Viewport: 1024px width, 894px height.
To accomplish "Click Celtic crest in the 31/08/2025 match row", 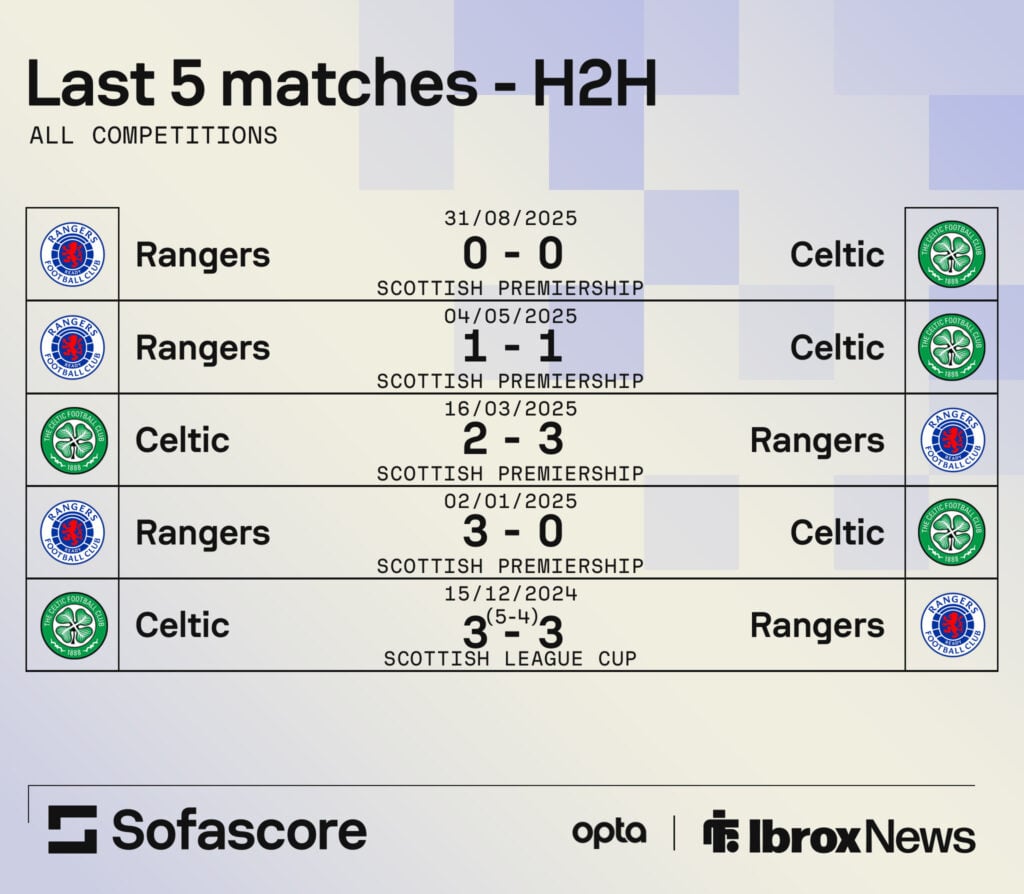I will pos(951,254).
